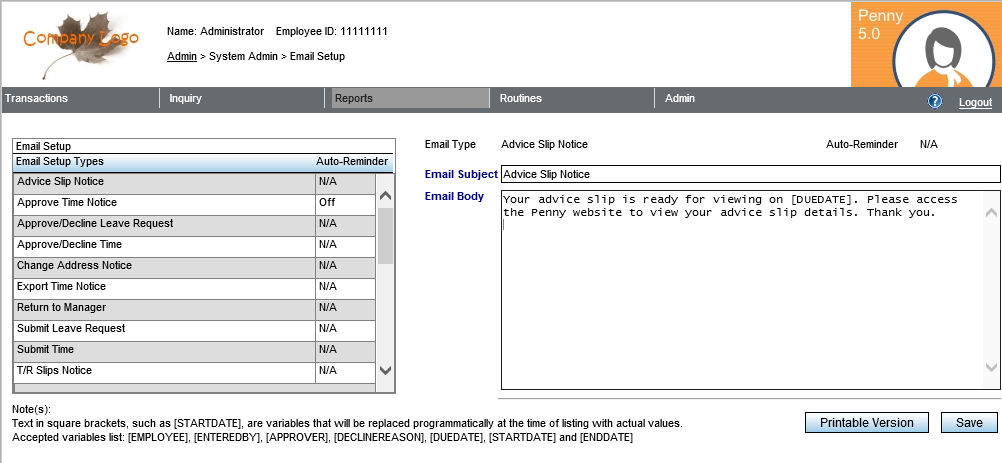Click Email Body scroll down arrow
Viewport: 1002px width, 463px height.
[x=991, y=367]
